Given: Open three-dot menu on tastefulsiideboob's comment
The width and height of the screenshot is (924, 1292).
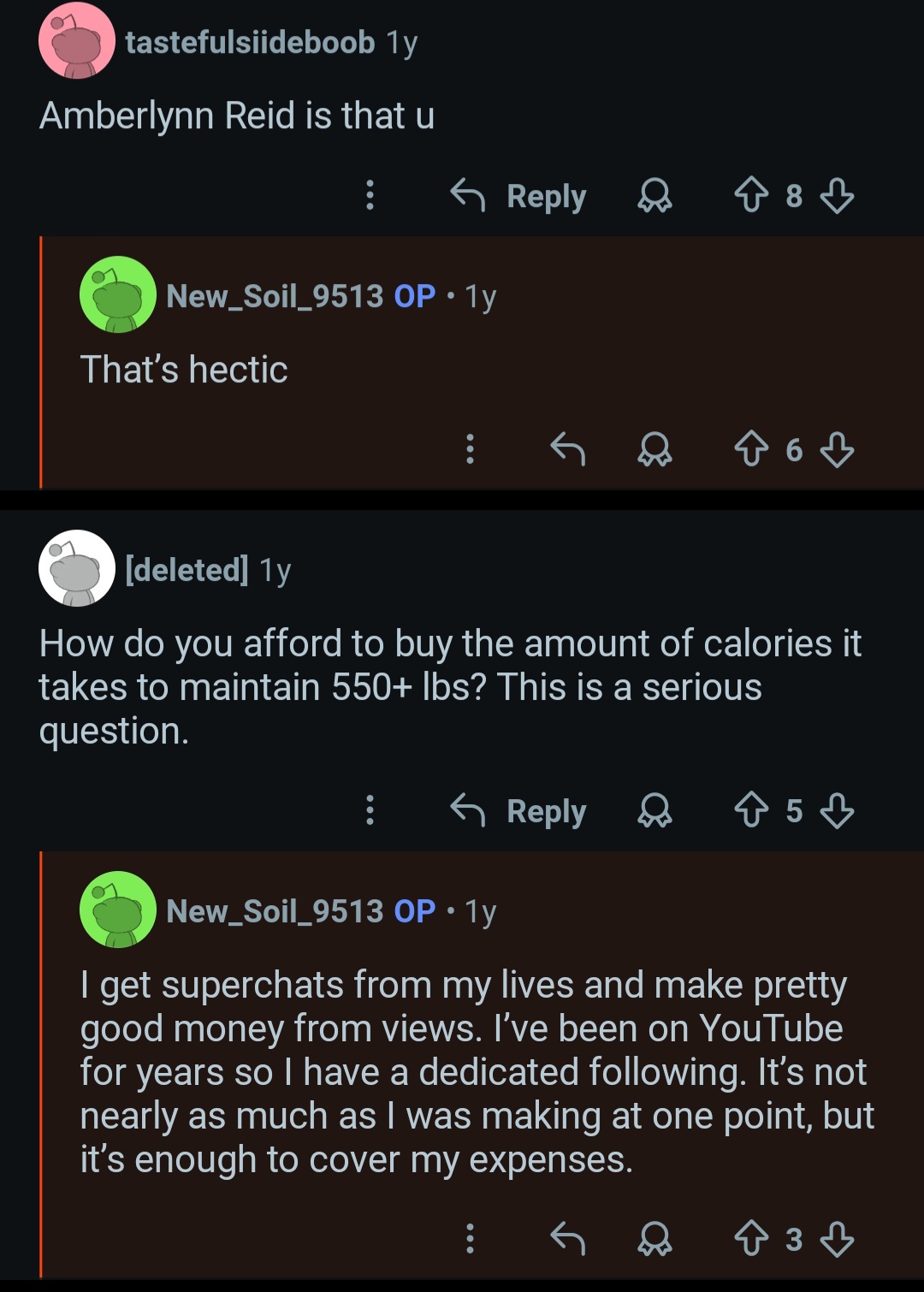Looking at the screenshot, I should coord(370,195).
